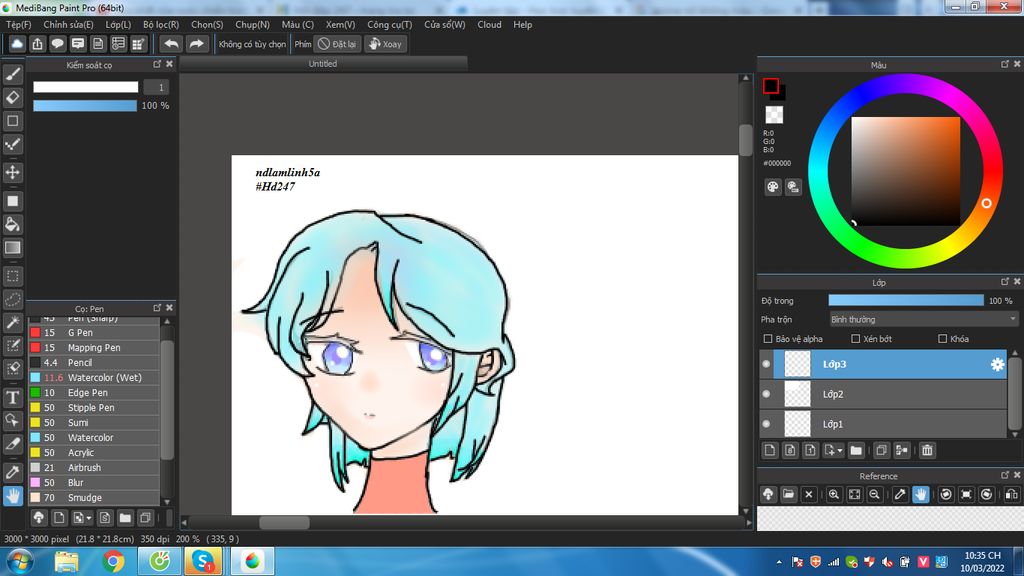The height and width of the screenshot is (576, 1024).
Task: Add a layer folder in Lớp panel
Action: [x=856, y=451]
